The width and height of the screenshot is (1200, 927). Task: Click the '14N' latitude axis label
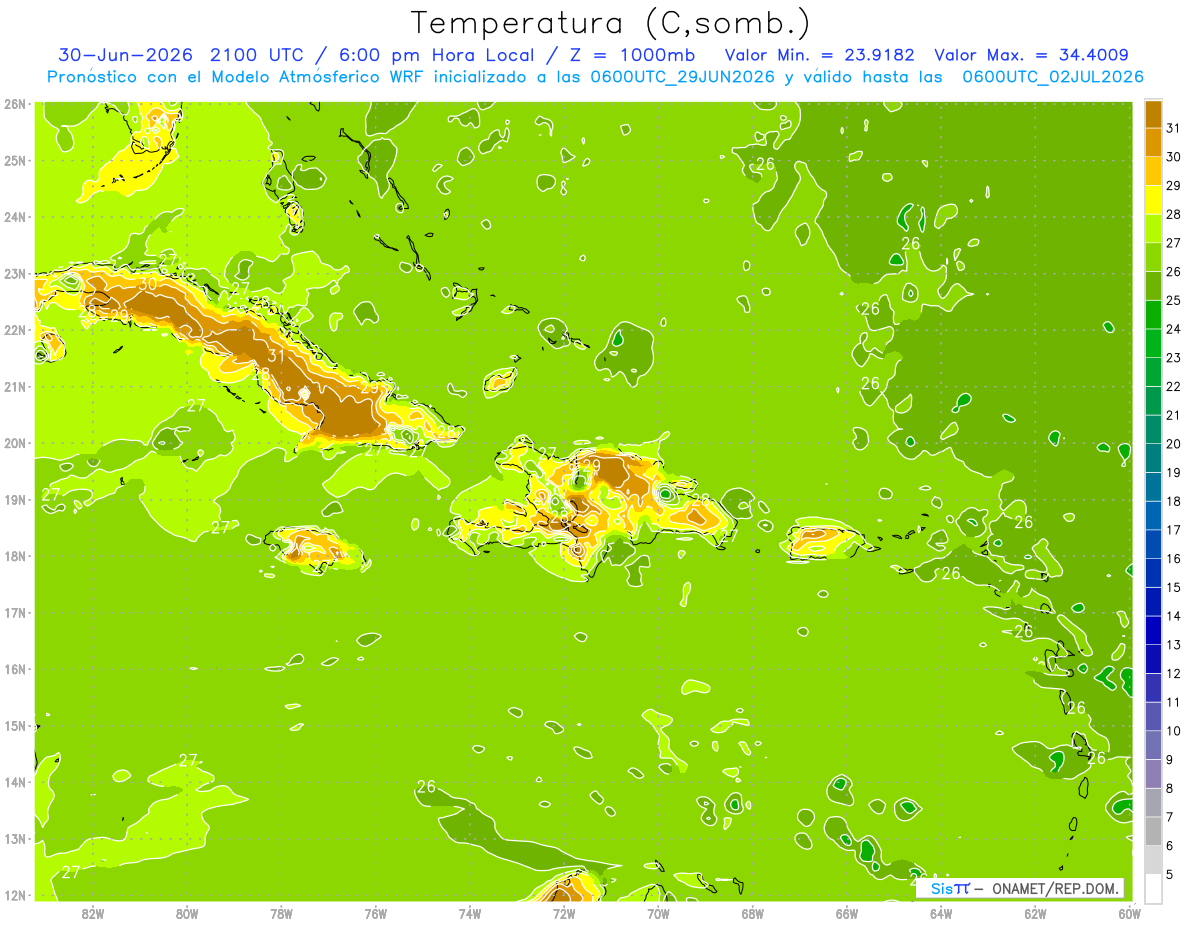coord(15,782)
